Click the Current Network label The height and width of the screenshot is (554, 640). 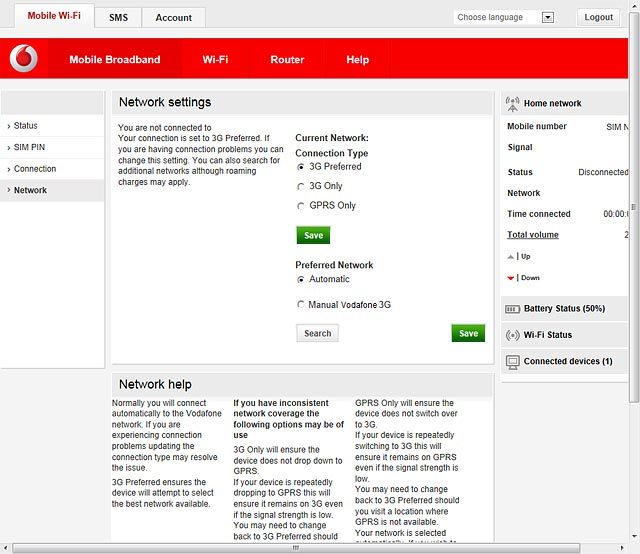click(332, 138)
